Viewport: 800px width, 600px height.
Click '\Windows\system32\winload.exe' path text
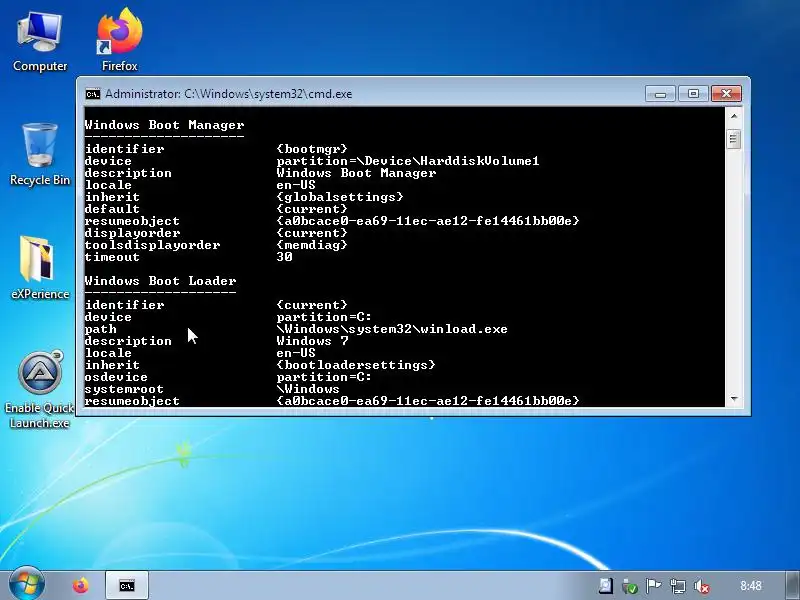392,329
